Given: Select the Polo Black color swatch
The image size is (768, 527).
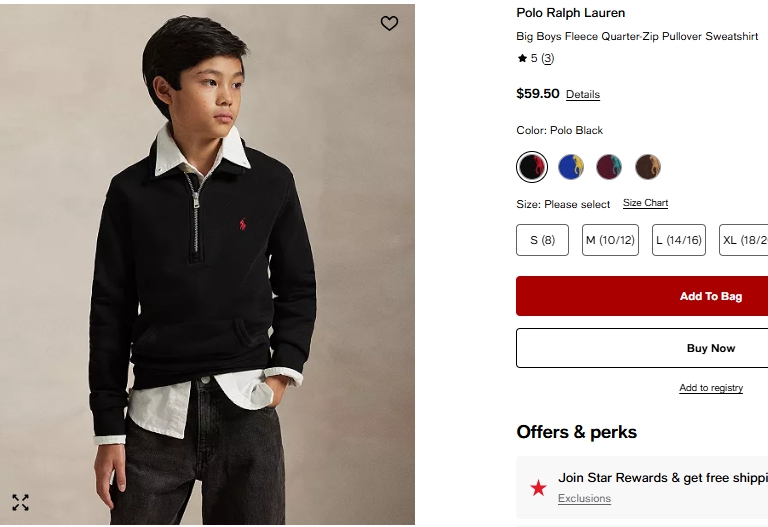Looking at the screenshot, I should (532, 167).
